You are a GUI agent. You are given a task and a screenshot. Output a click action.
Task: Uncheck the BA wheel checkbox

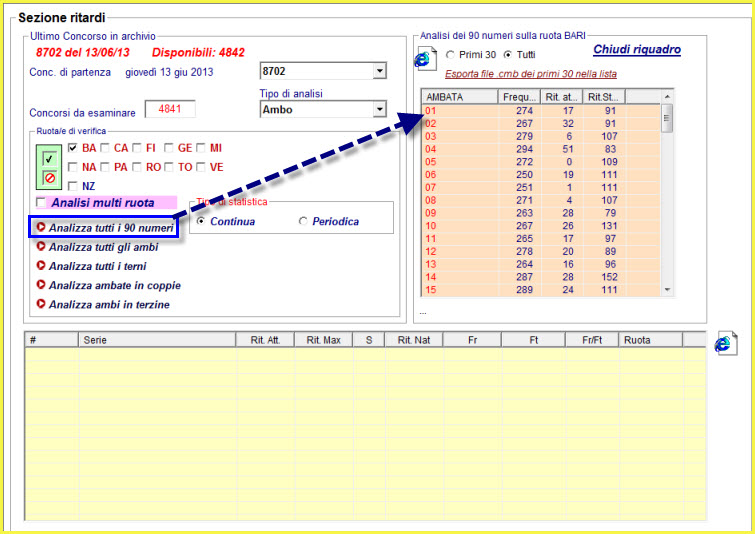click(x=73, y=148)
